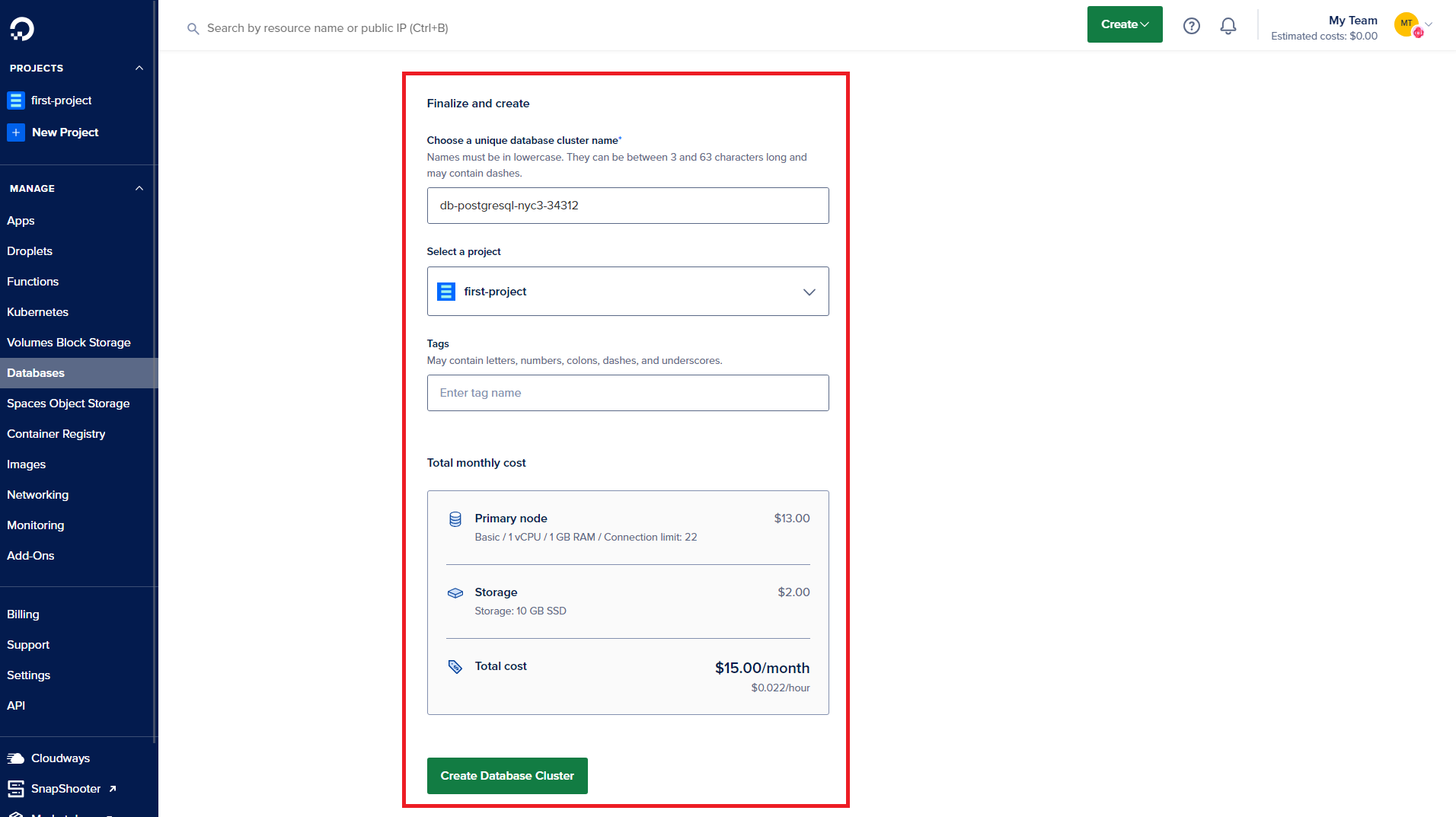This screenshot has height=817, width=1456.
Task: Click the MT team avatar
Action: click(x=1406, y=24)
